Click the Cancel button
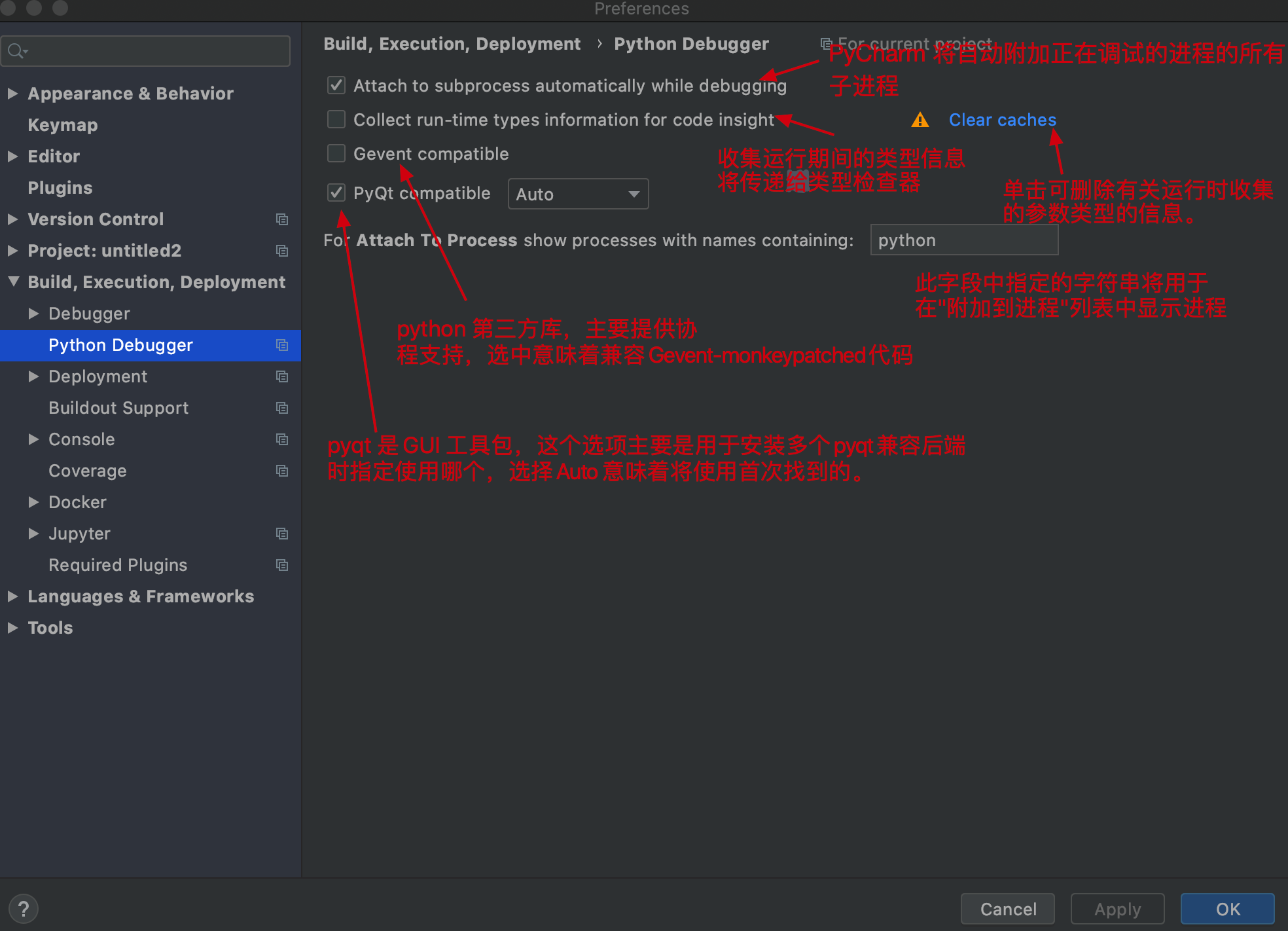 tap(1008, 909)
